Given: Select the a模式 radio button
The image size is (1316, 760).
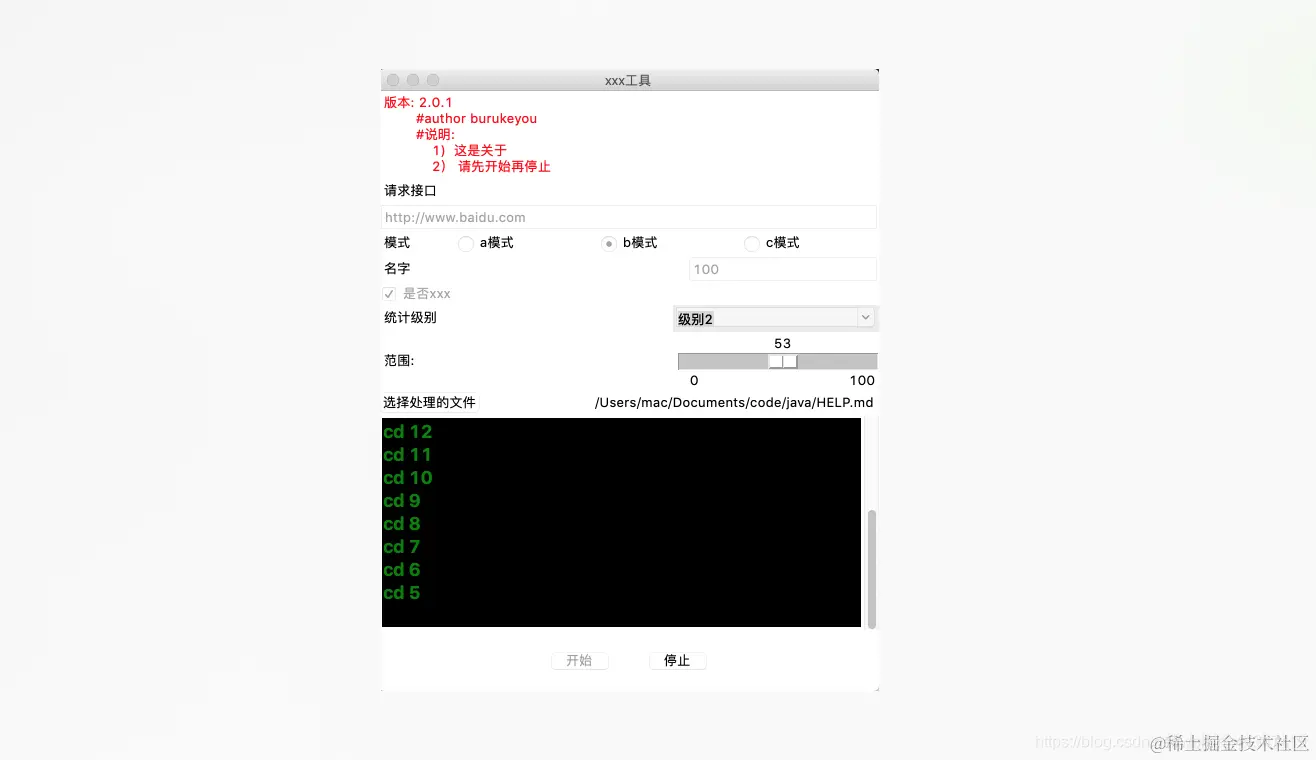Looking at the screenshot, I should click(466, 243).
